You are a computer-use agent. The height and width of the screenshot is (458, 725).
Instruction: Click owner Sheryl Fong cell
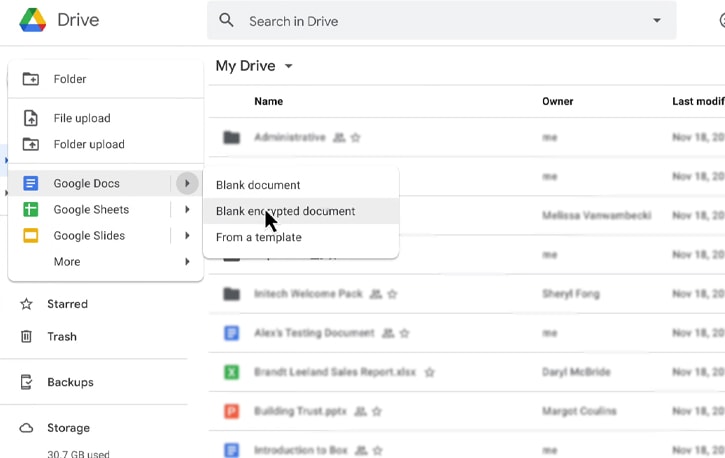[x=571, y=294]
